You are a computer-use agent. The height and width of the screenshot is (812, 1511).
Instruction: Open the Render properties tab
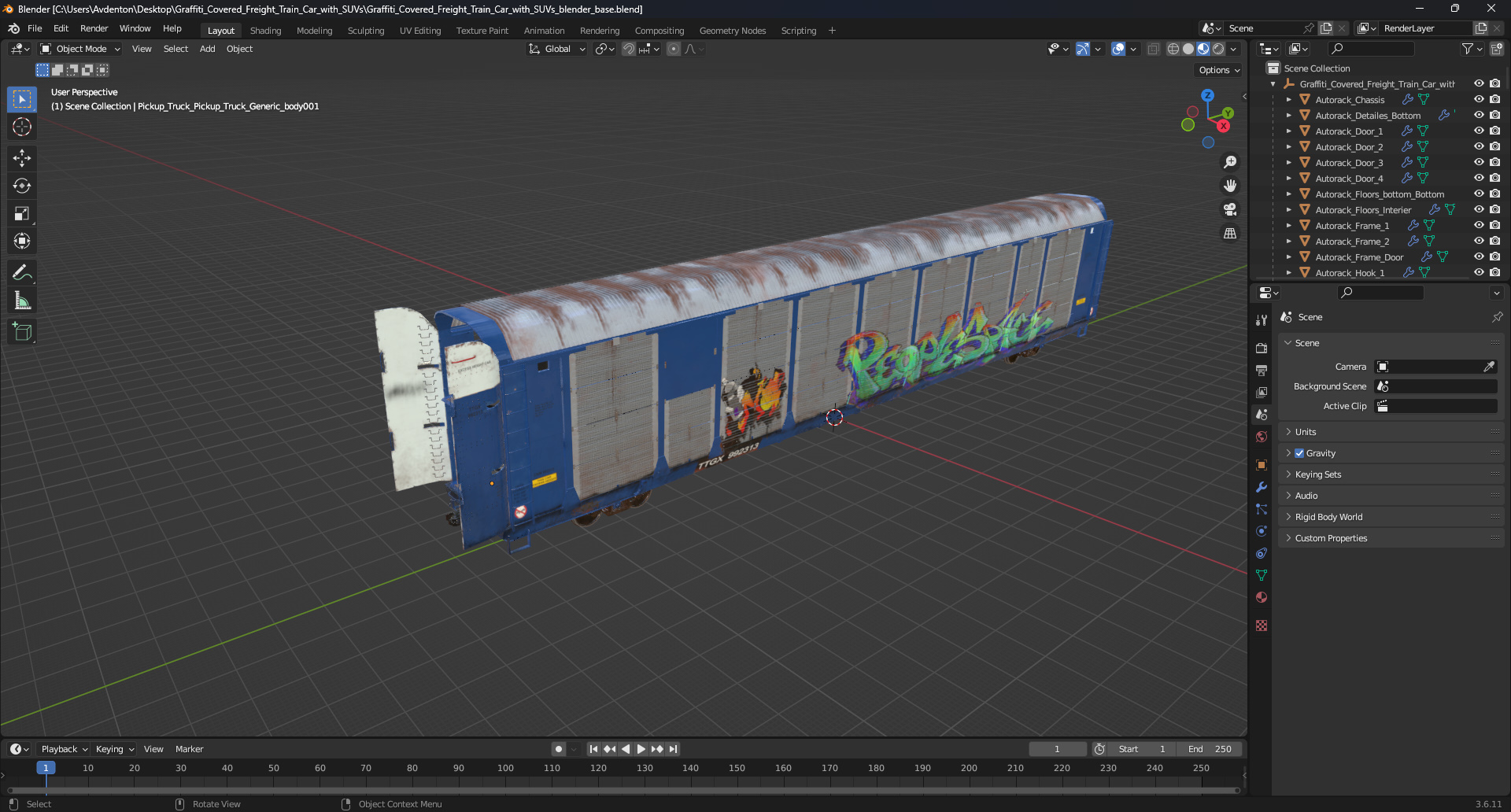click(1262, 348)
